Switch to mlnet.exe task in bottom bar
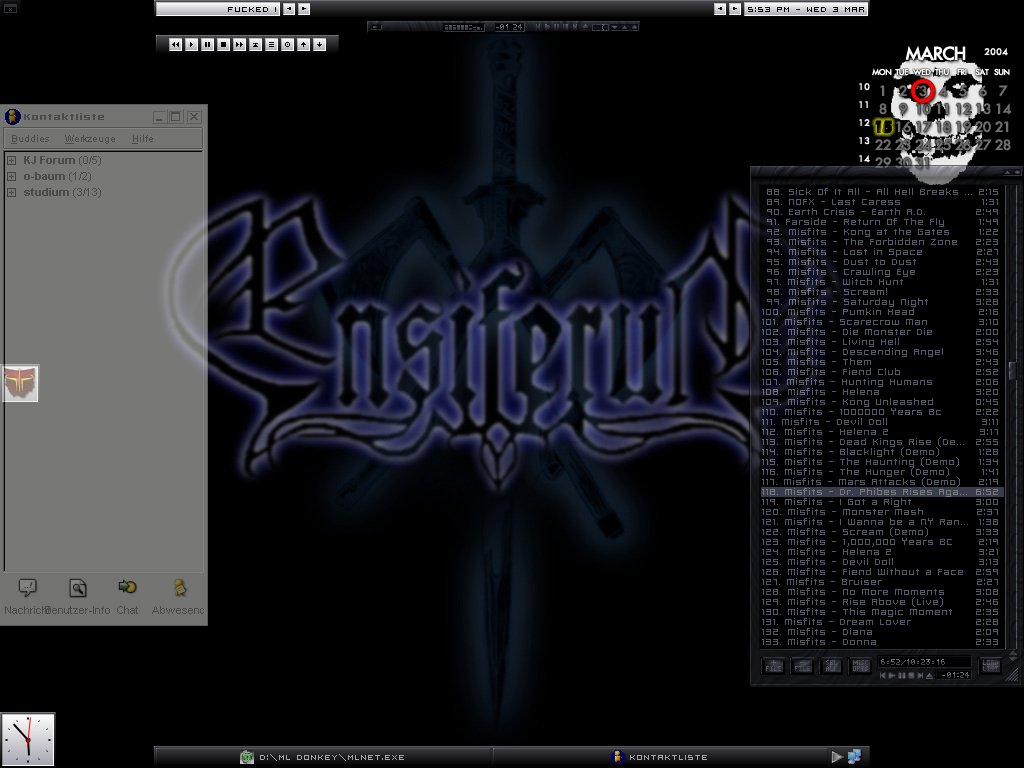The image size is (1024, 768). [323, 757]
